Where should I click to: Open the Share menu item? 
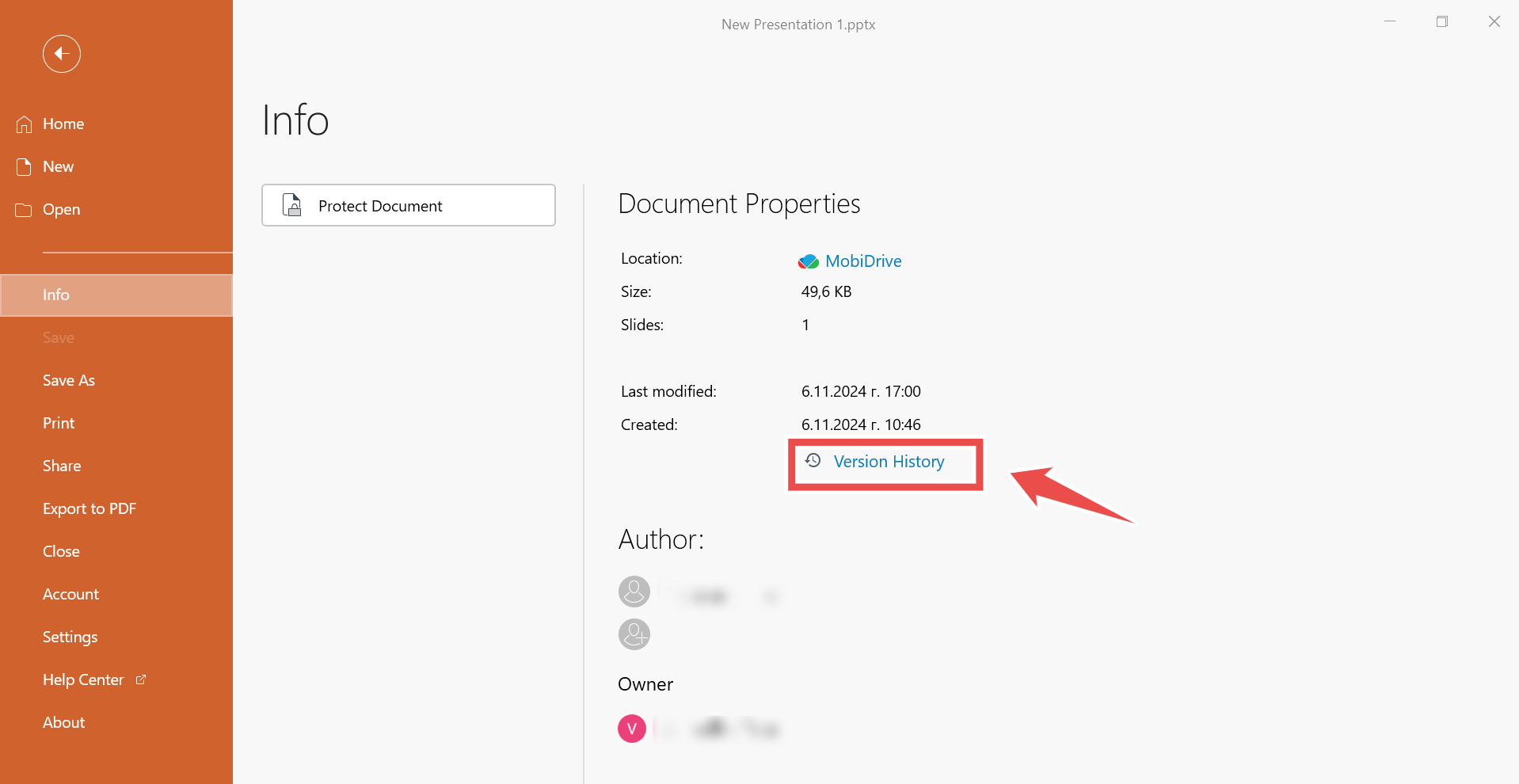pyautogui.click(x=62, y=466)
